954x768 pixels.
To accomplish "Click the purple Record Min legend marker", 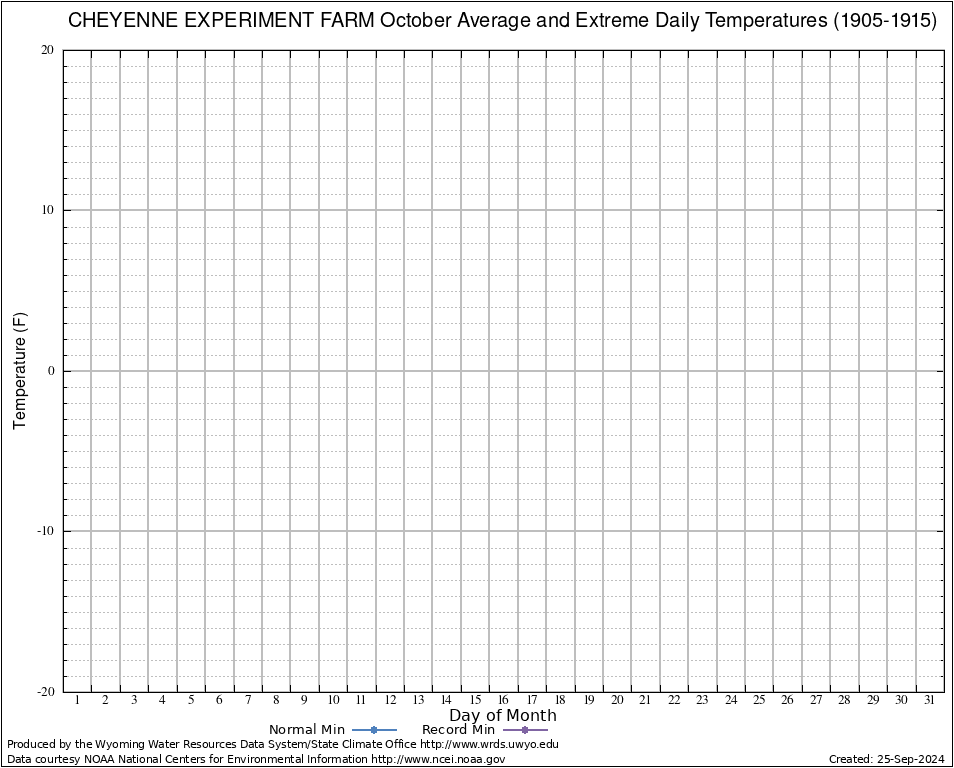I will (x=525, y=730).
